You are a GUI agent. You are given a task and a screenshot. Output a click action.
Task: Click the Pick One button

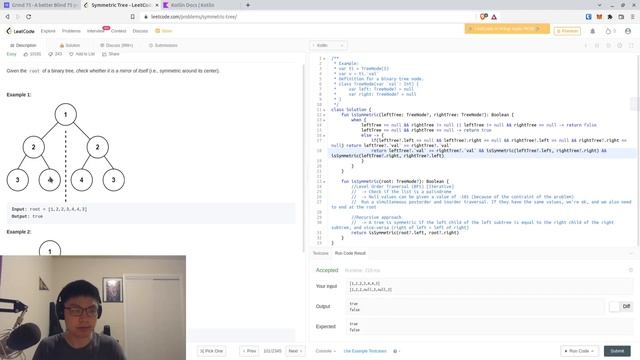[211, 351]
